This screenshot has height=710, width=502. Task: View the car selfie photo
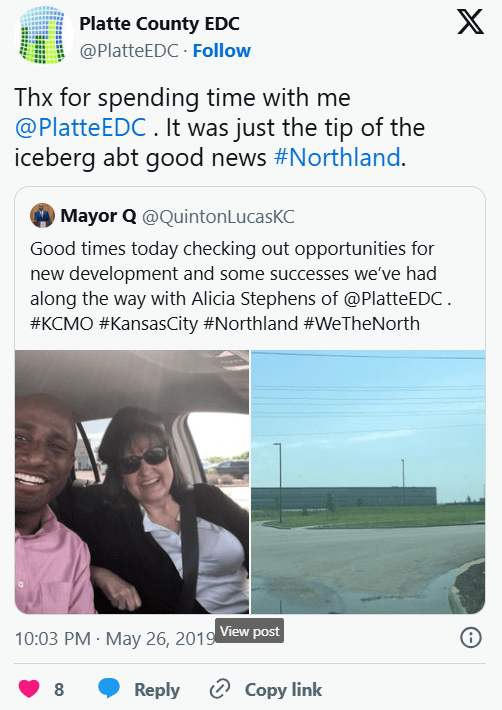tap(132, 482)
